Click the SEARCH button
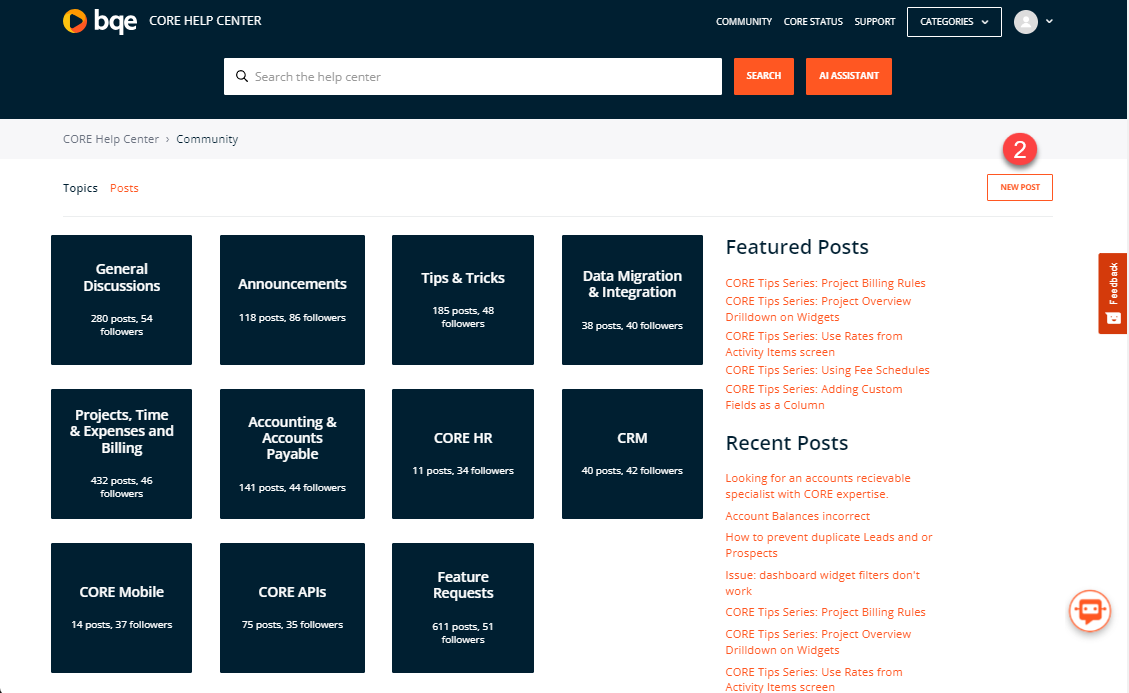The width and height of the screenshot is (1129, 693). click(763, 76)
